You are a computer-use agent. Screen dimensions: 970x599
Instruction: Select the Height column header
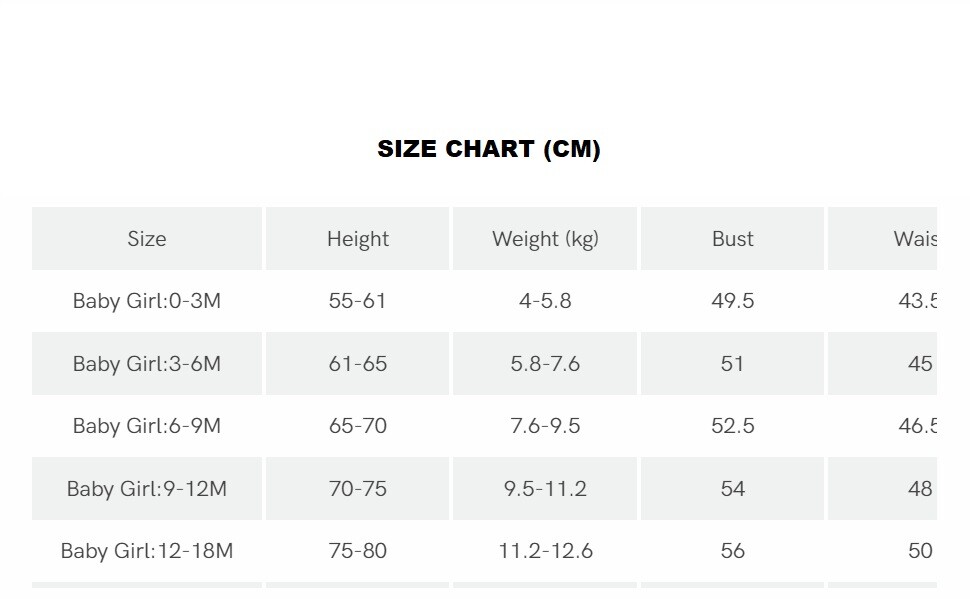point(357,239)
